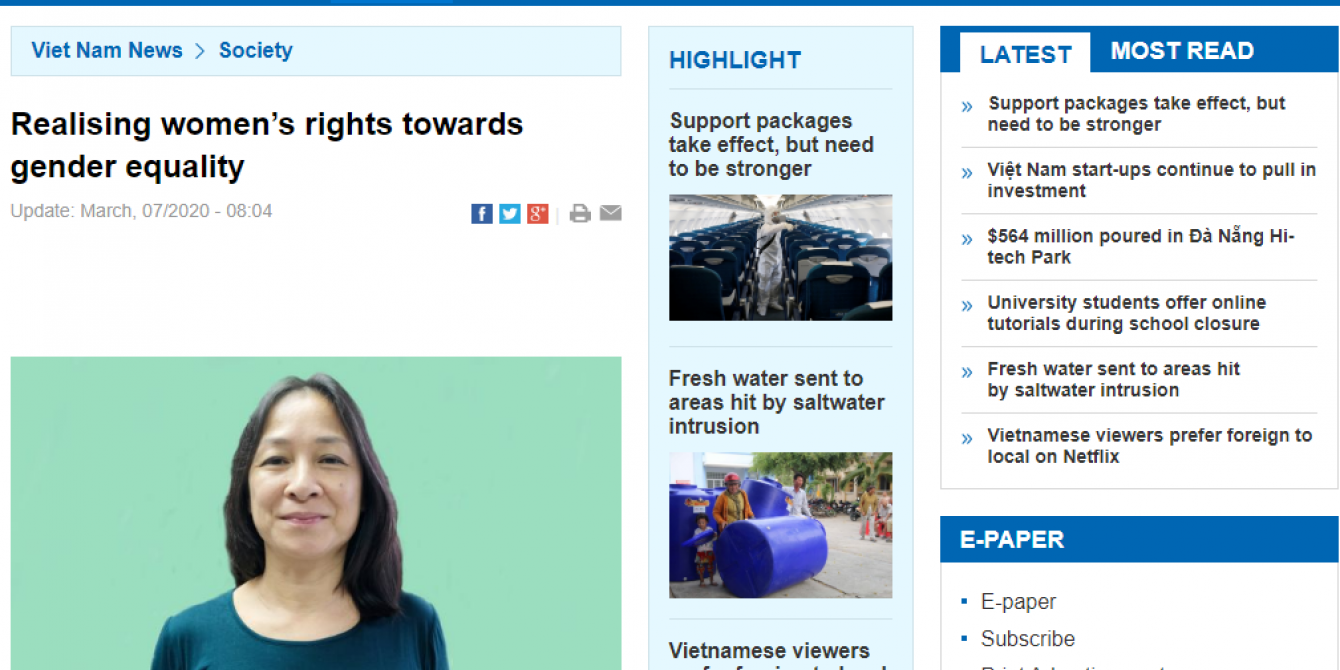The height and width of the screenshot is (670, 1340).
Task: Open '$564 million poured in Đà Nẵng Hi-tech Park'
Action: [x=1141, y=246]
